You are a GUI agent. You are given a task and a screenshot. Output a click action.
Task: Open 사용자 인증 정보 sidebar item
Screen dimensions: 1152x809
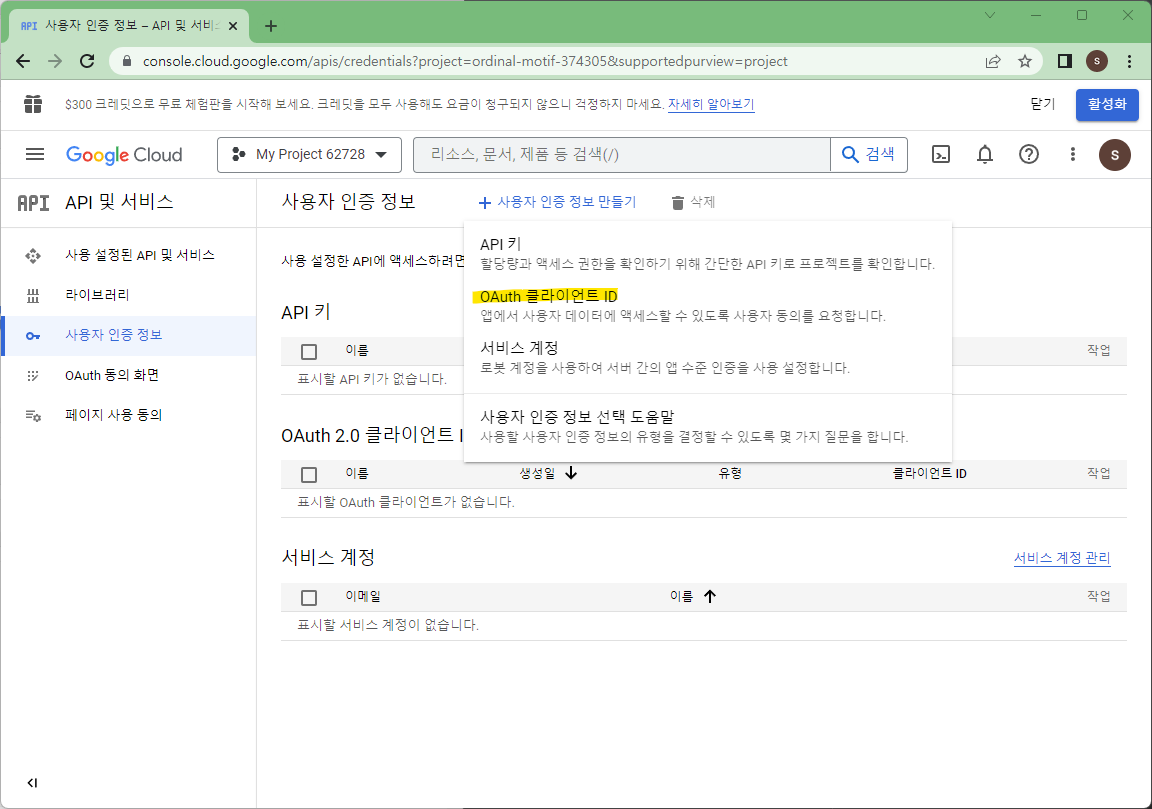[x=129, y=335]
